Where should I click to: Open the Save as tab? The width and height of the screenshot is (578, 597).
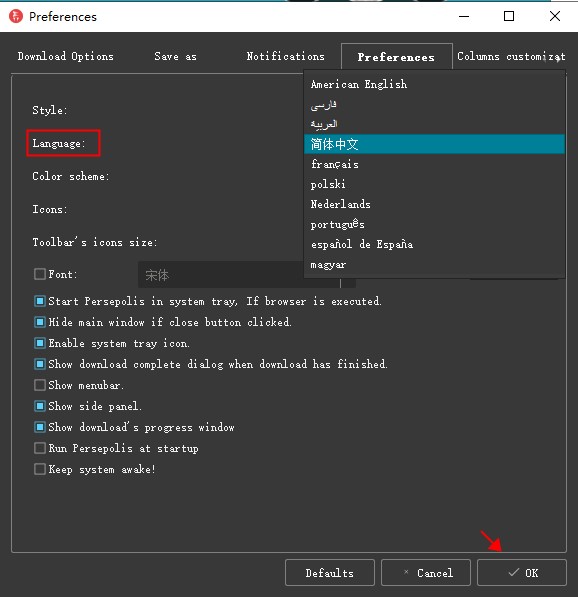176,56
